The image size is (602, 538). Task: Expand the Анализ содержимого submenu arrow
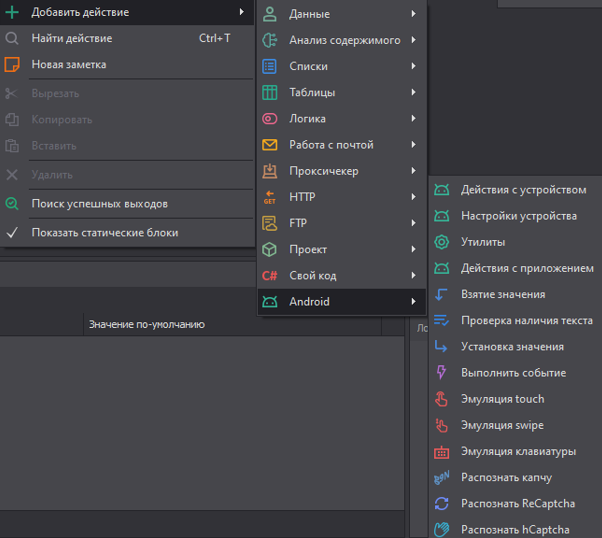413,40
